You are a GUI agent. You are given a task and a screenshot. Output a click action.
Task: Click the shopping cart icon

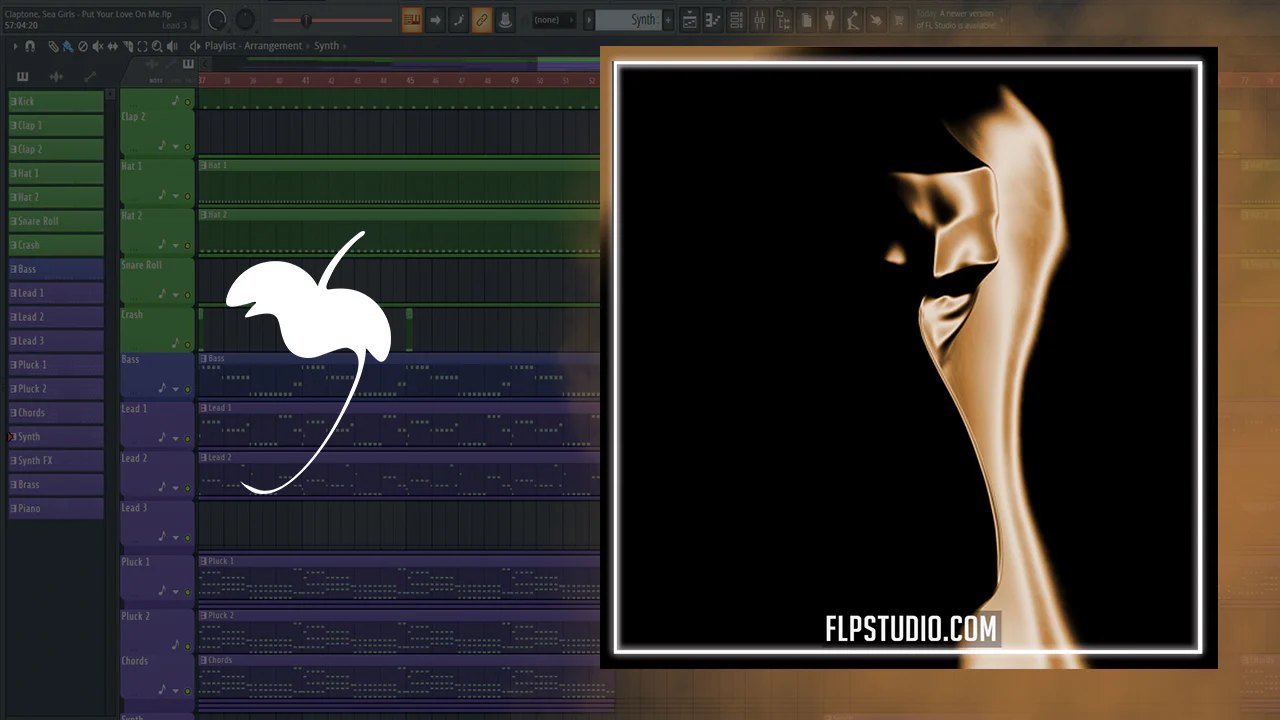[899, 20]
